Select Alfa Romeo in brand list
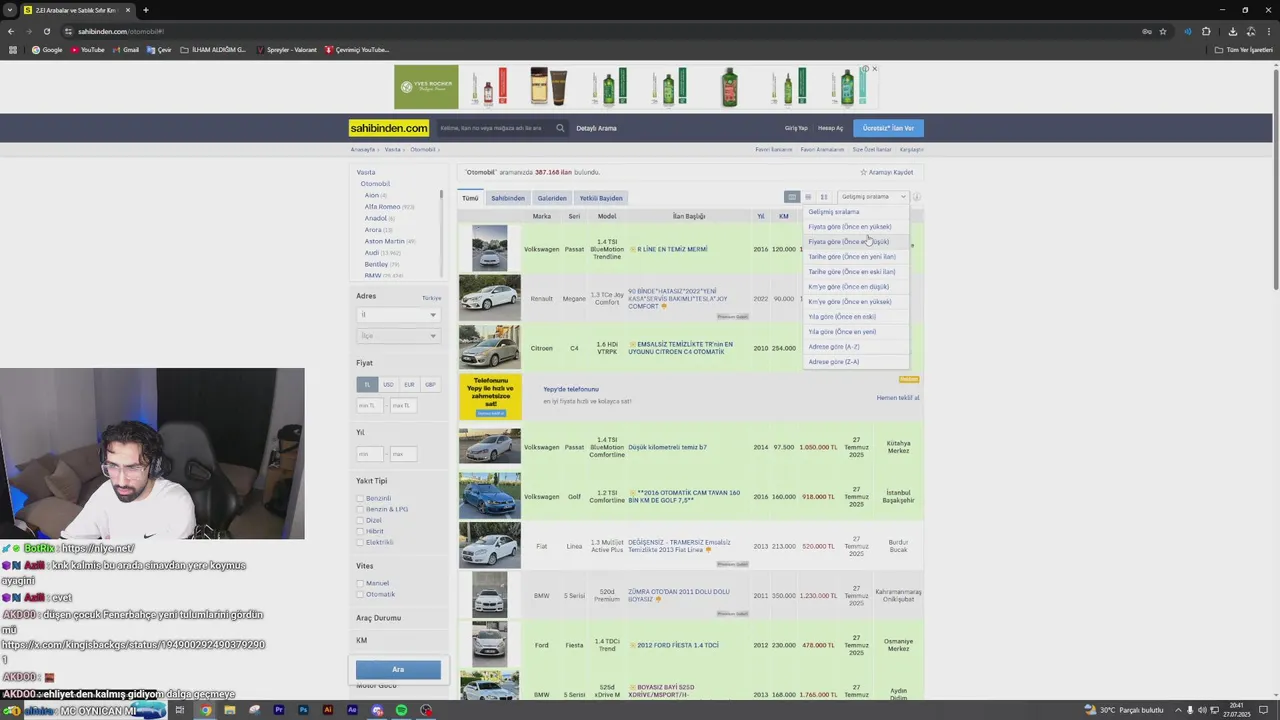 click(382, 207)
